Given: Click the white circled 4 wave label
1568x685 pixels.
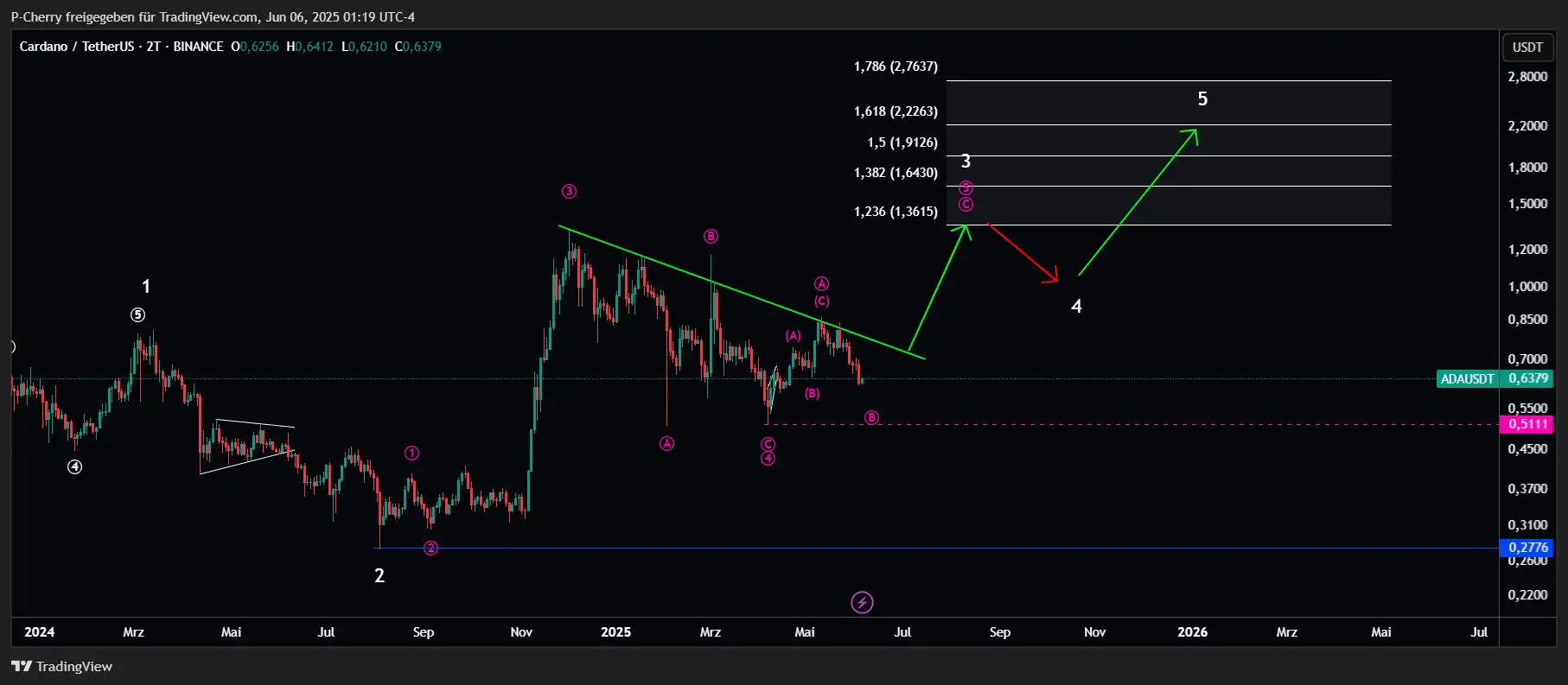Looking at the screenshot, I should tap(75, 467).
